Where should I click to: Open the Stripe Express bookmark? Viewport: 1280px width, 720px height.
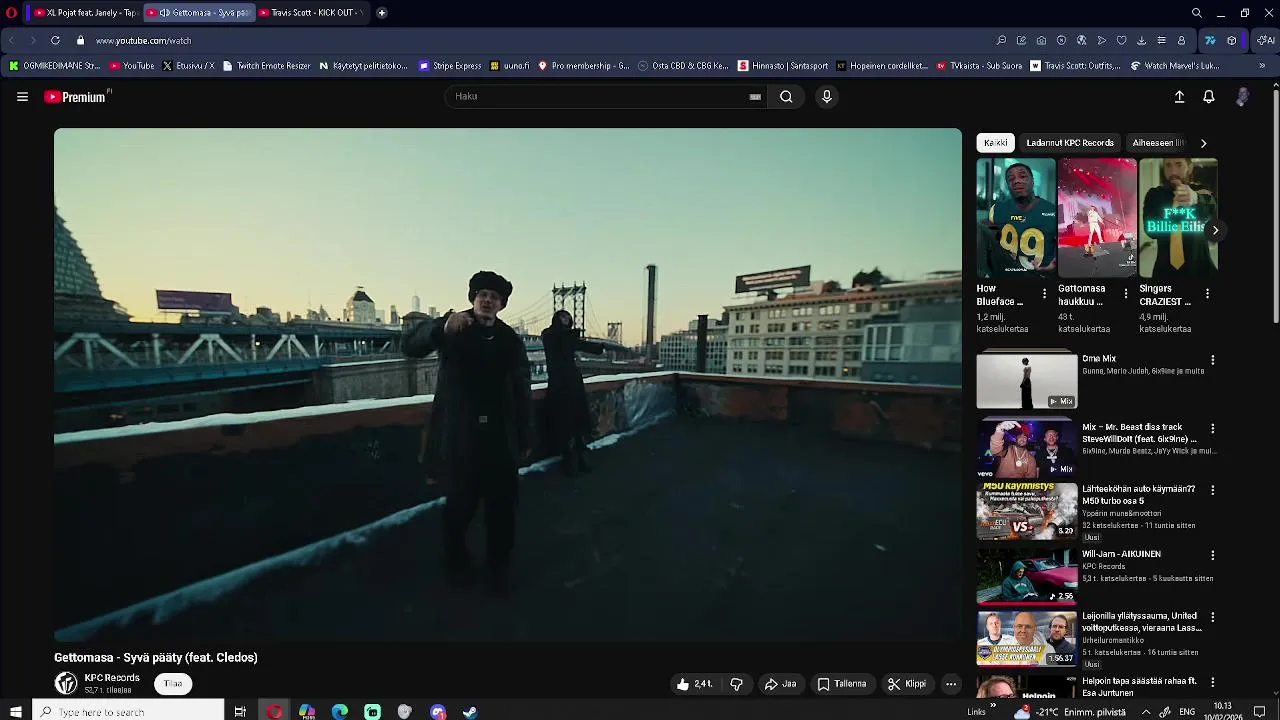point(450,66)
